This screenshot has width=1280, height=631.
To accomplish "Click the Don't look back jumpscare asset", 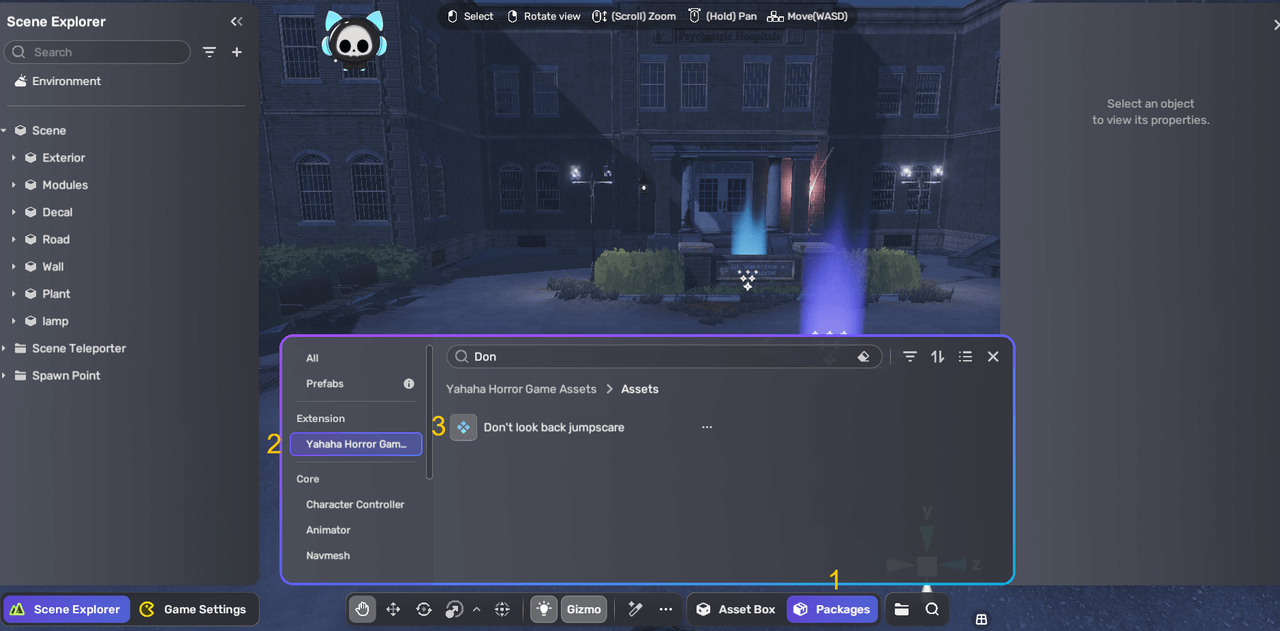I will click(553, 427).
